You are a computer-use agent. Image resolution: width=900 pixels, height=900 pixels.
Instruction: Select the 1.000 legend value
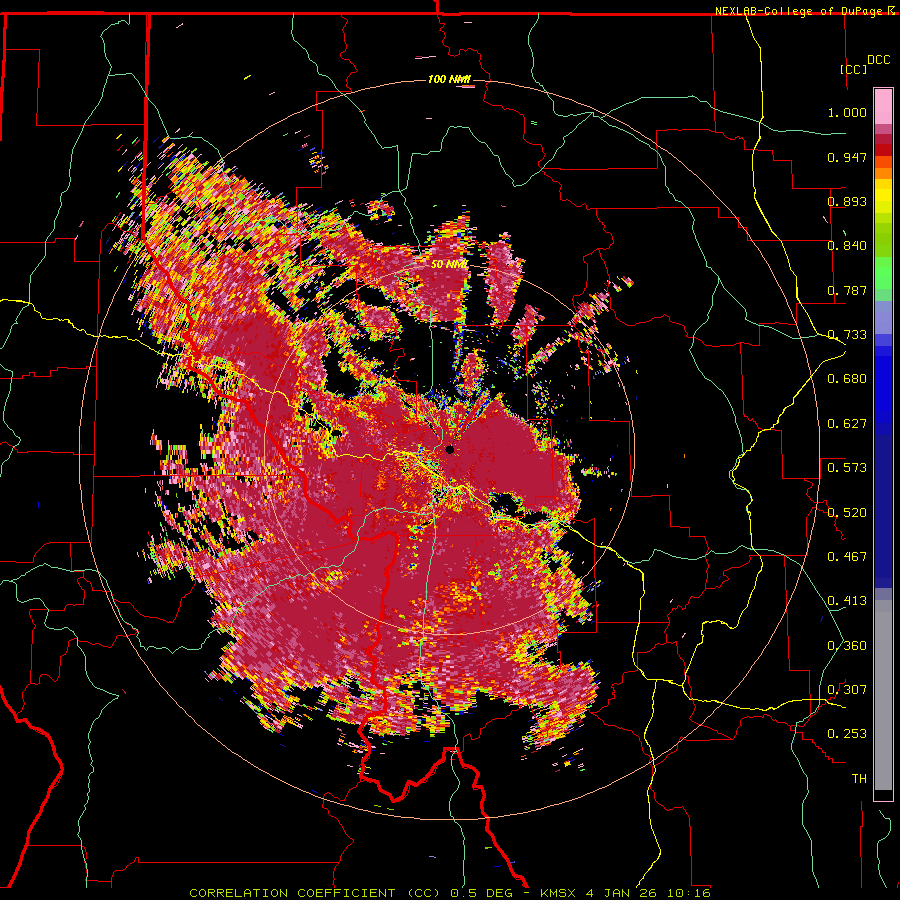click(847, 112)
